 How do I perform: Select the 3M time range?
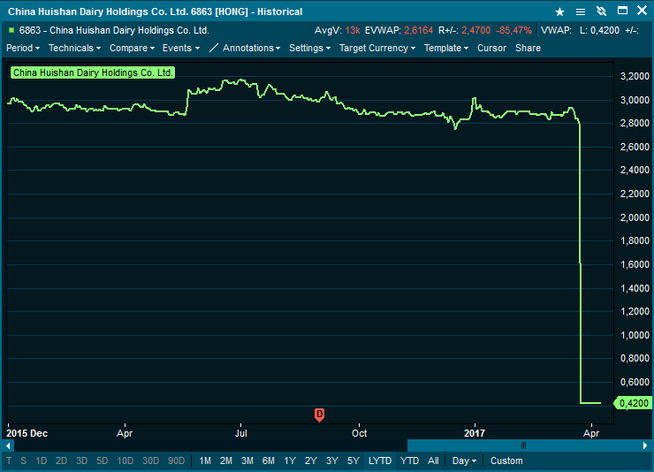click(x=247, y=461)
